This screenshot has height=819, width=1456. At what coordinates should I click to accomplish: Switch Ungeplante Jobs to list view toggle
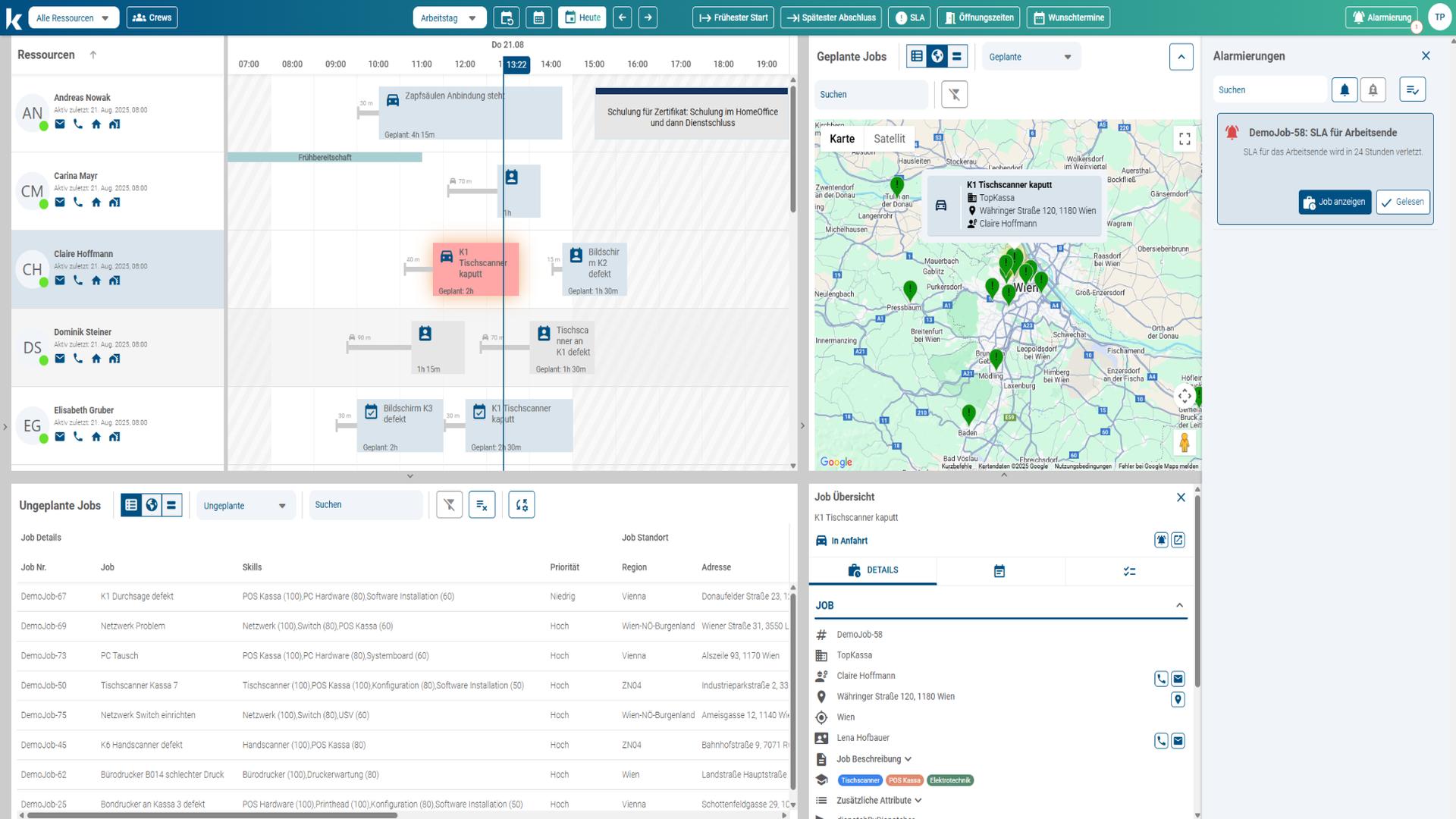(x=131, y=505)
